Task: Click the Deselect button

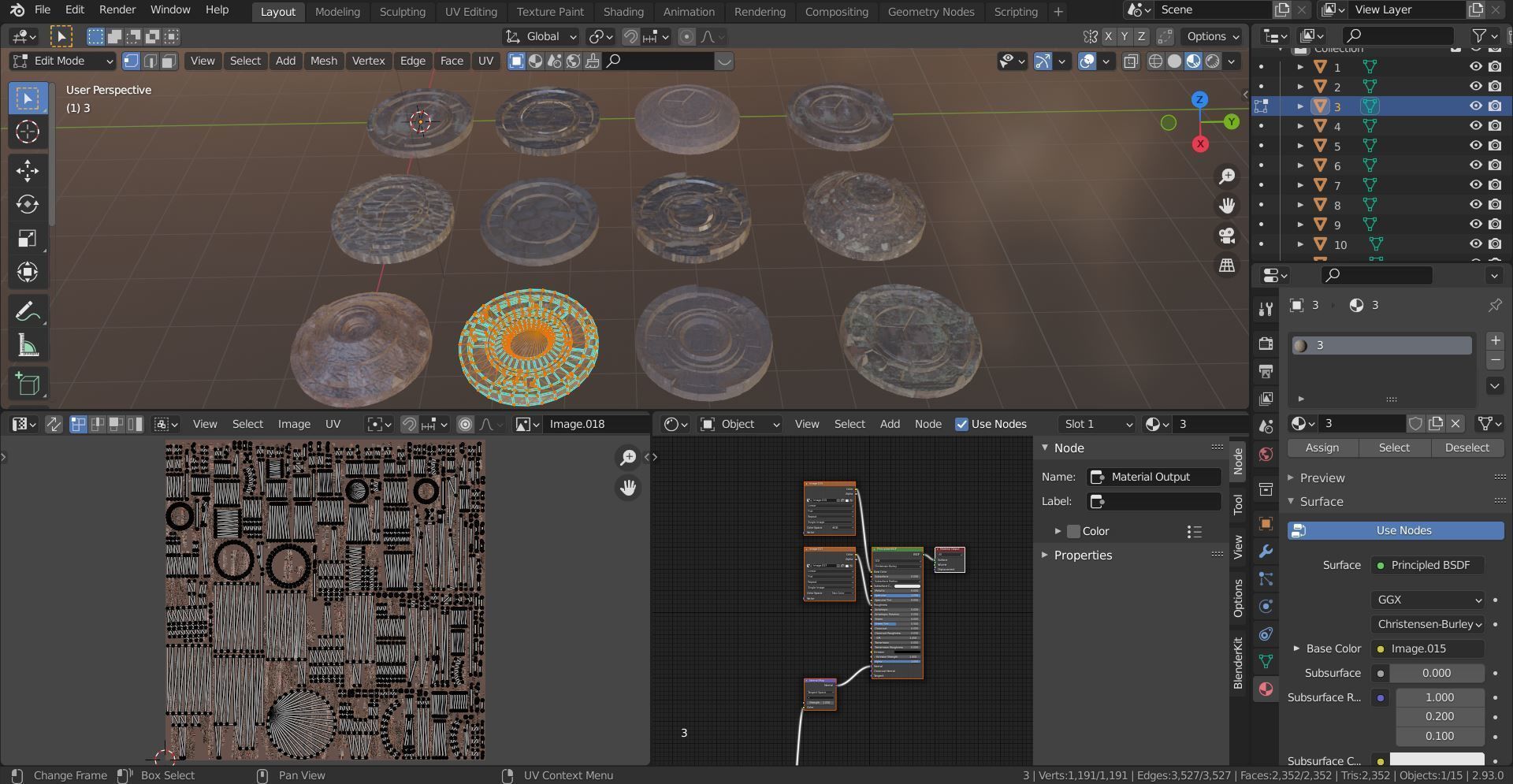Action: (x=1467, y=448)
